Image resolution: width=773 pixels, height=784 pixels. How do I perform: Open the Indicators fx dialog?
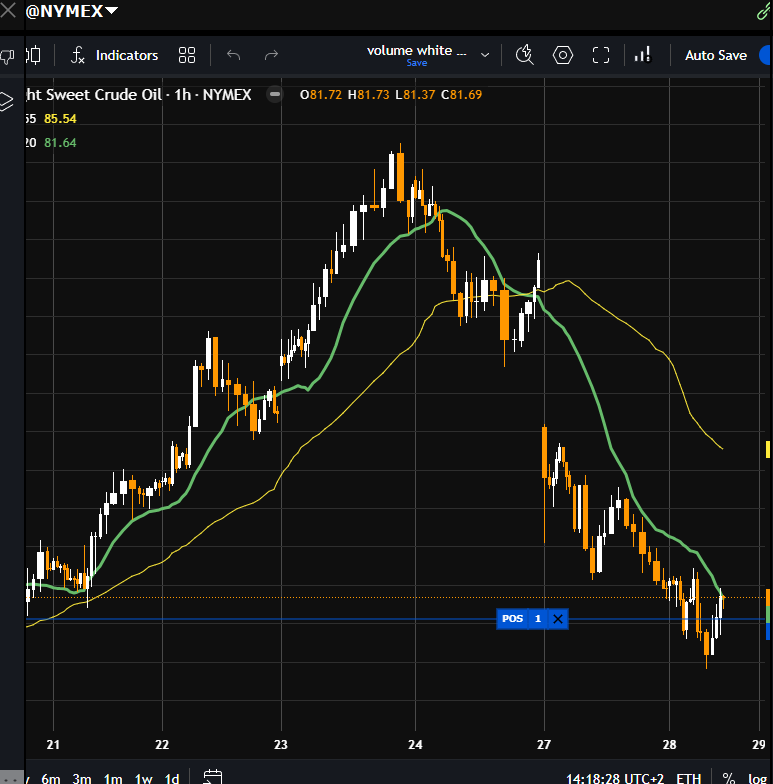(114, 55)
